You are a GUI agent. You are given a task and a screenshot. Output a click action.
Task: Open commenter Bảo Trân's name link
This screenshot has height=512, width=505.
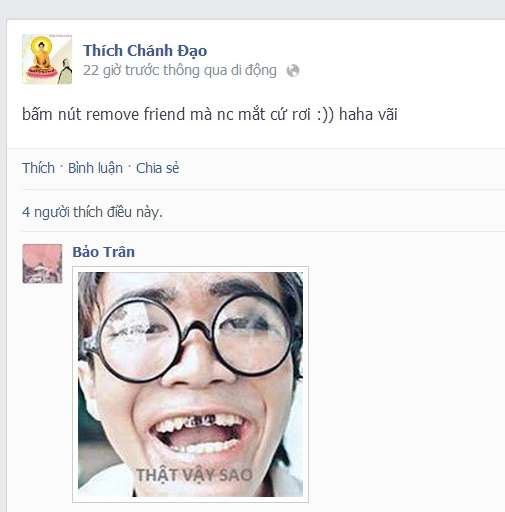104,252
